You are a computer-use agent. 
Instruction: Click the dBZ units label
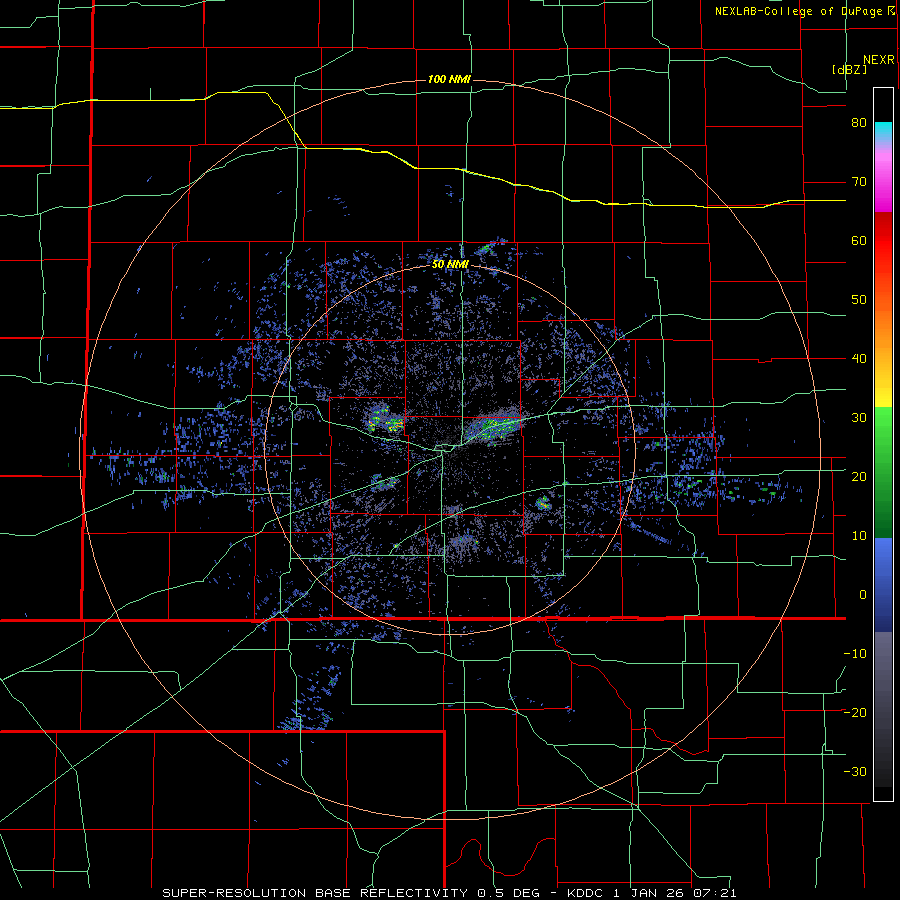tap(849, 69)
